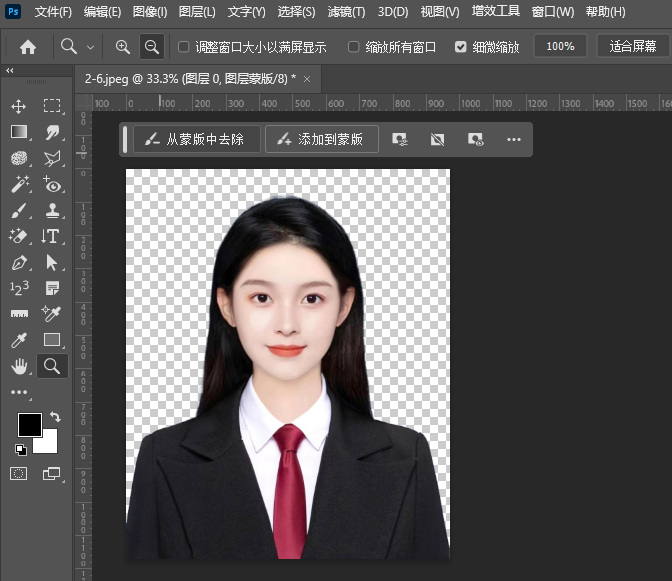Image resolution: width=672 pixels, height=581 pixels.
Task: Choose the Magic Wand tool
Action: 19,185
